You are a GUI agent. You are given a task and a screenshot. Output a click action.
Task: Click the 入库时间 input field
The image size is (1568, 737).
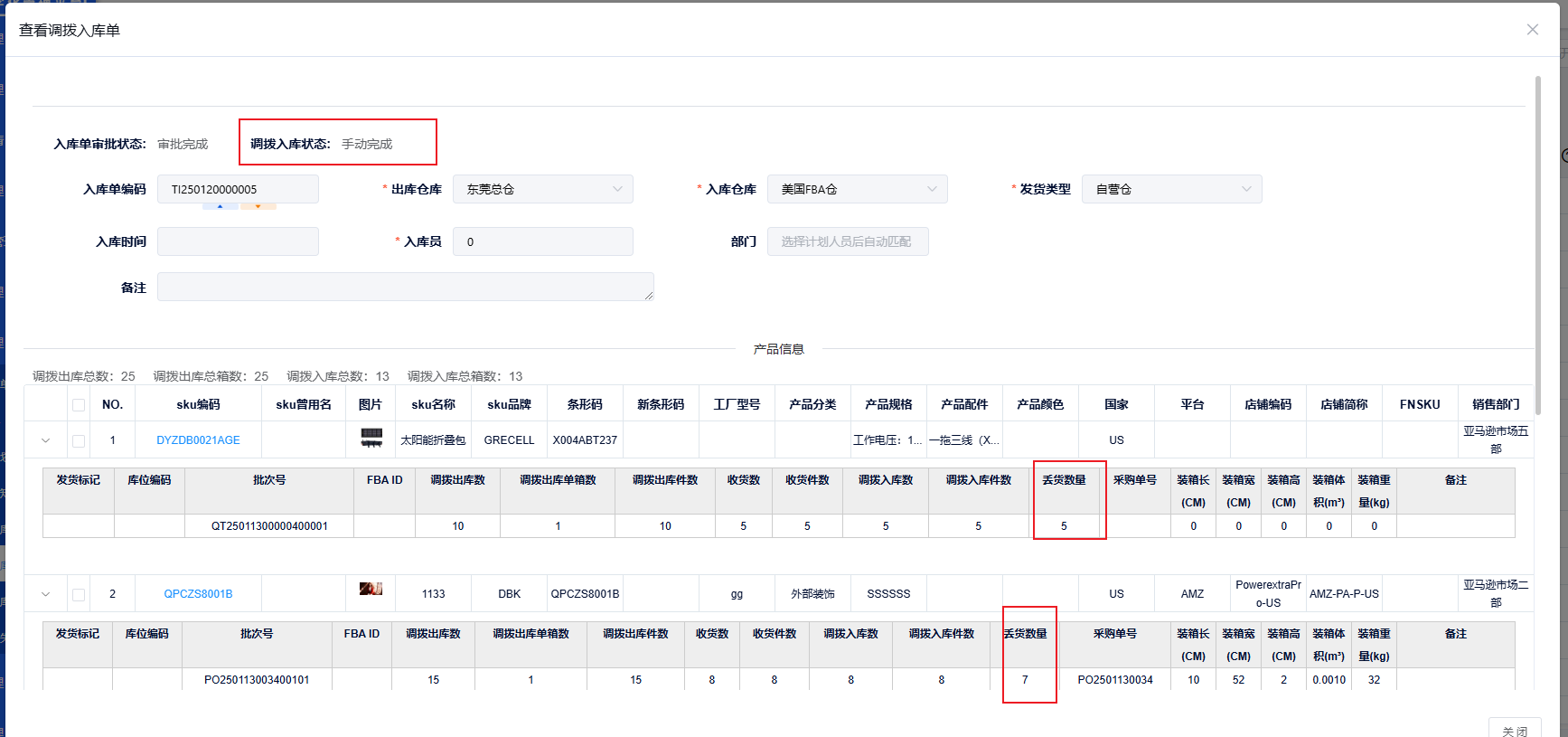pyautogui.click(x=238, y=241)
